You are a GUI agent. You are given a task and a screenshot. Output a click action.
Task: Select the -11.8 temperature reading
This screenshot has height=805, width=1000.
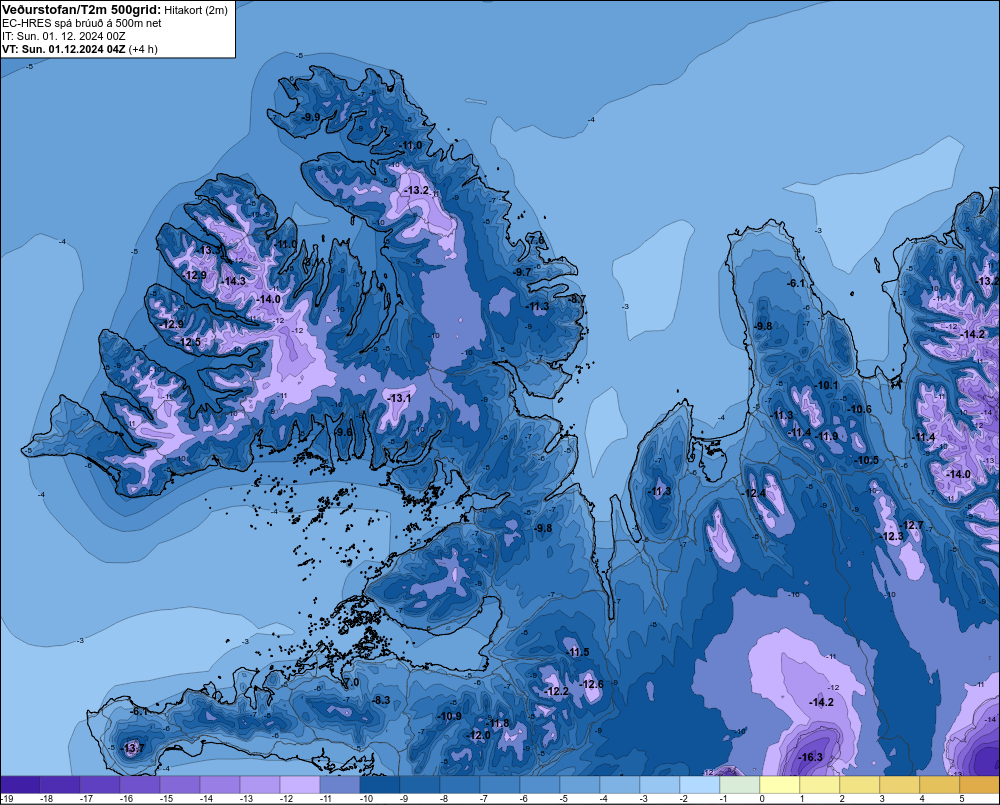497,723
